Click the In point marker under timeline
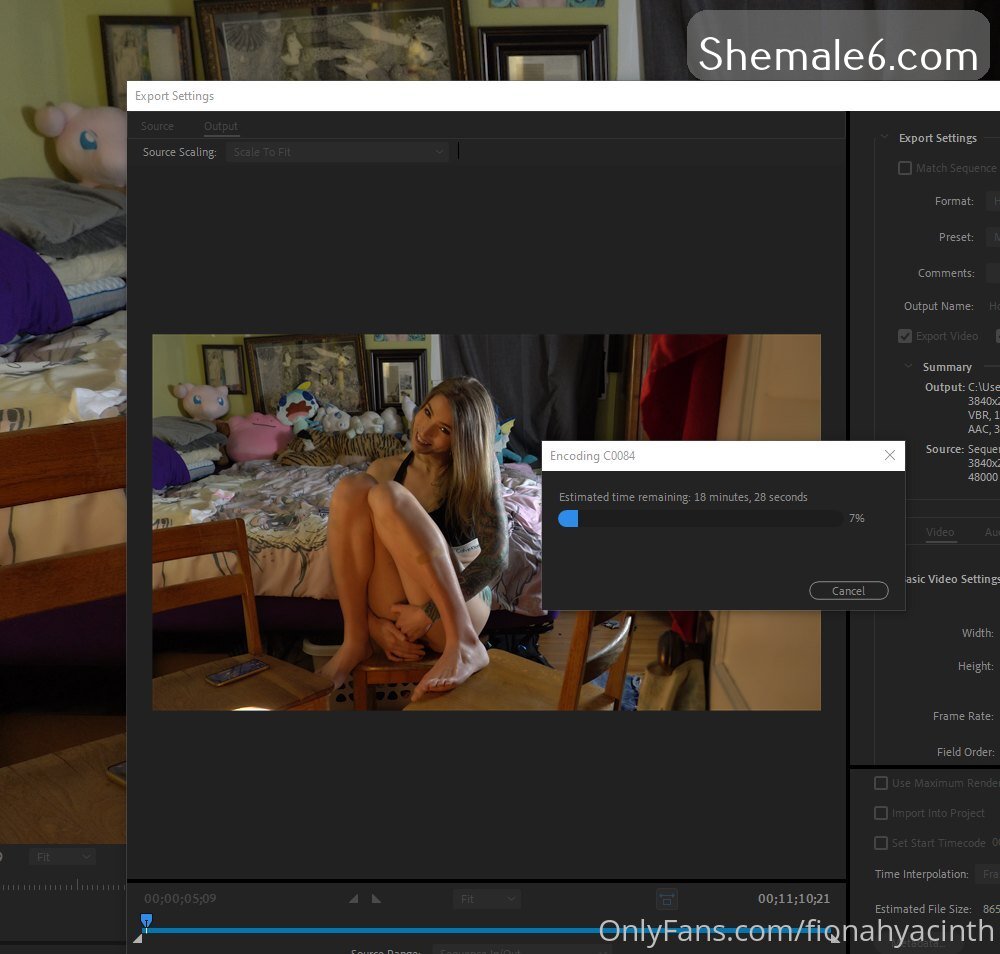 coord(138,937)
